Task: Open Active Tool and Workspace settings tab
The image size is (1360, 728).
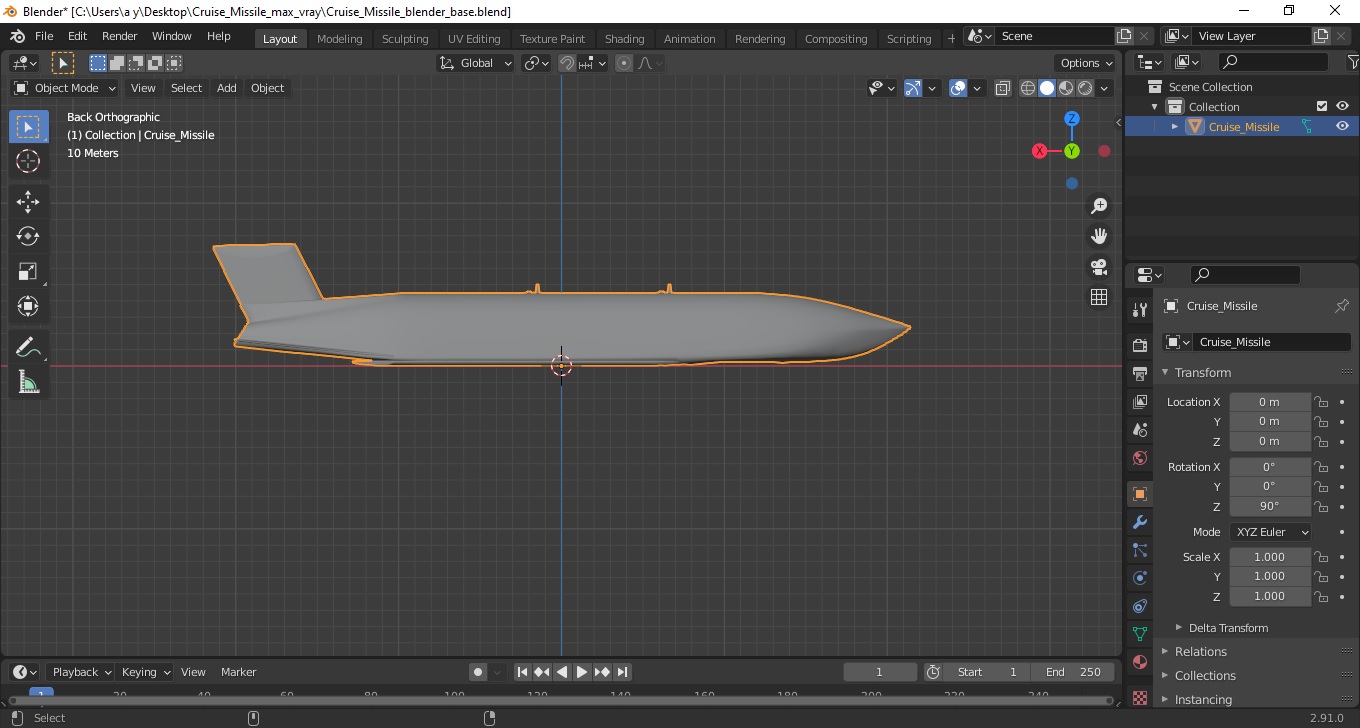Action: [x=1139, y=310]
